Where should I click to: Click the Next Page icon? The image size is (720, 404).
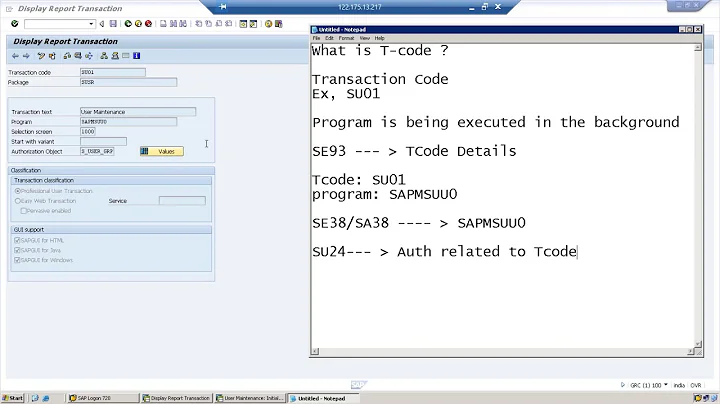219,24
